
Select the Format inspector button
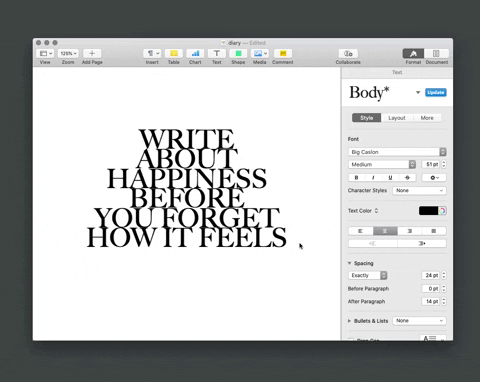pos(413,54)
